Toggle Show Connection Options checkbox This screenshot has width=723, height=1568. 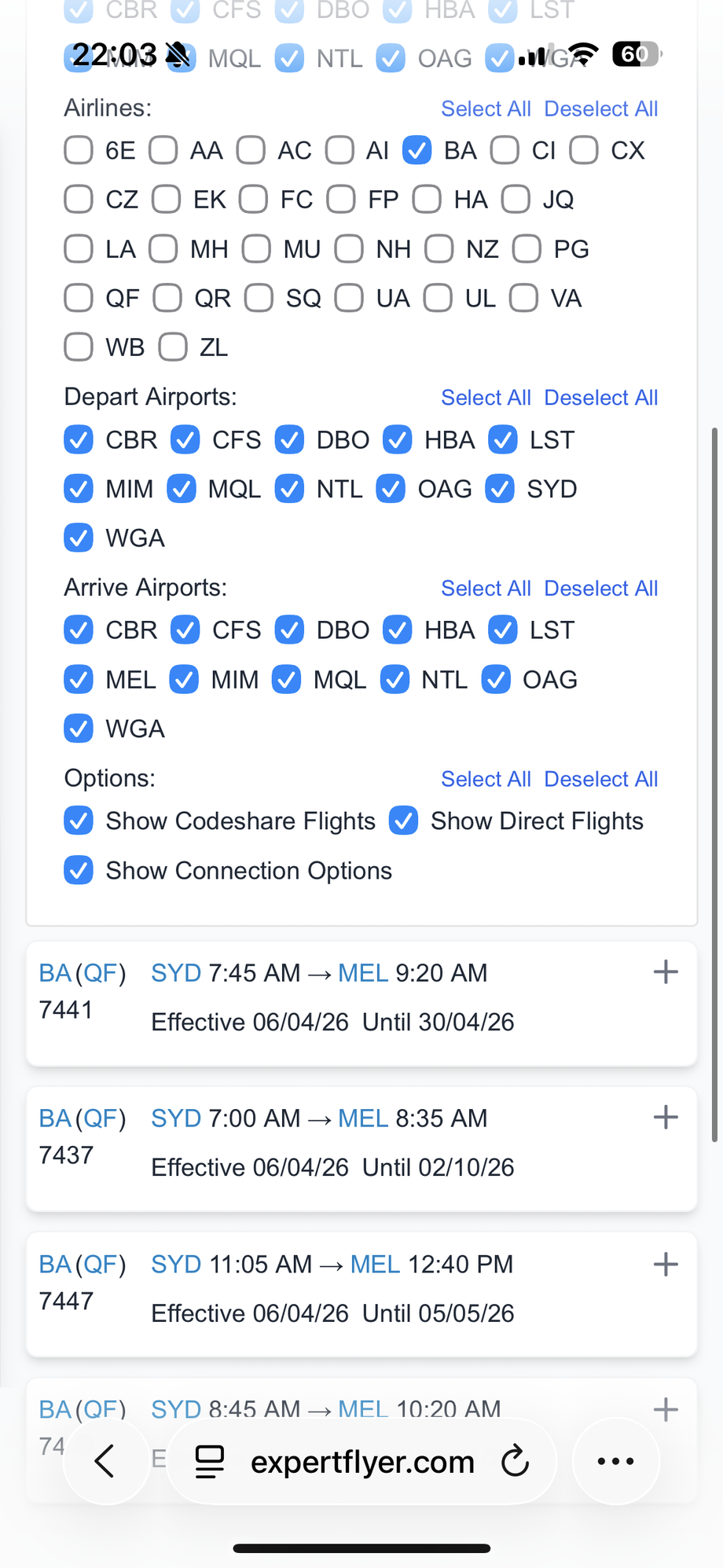coord(79,871)
